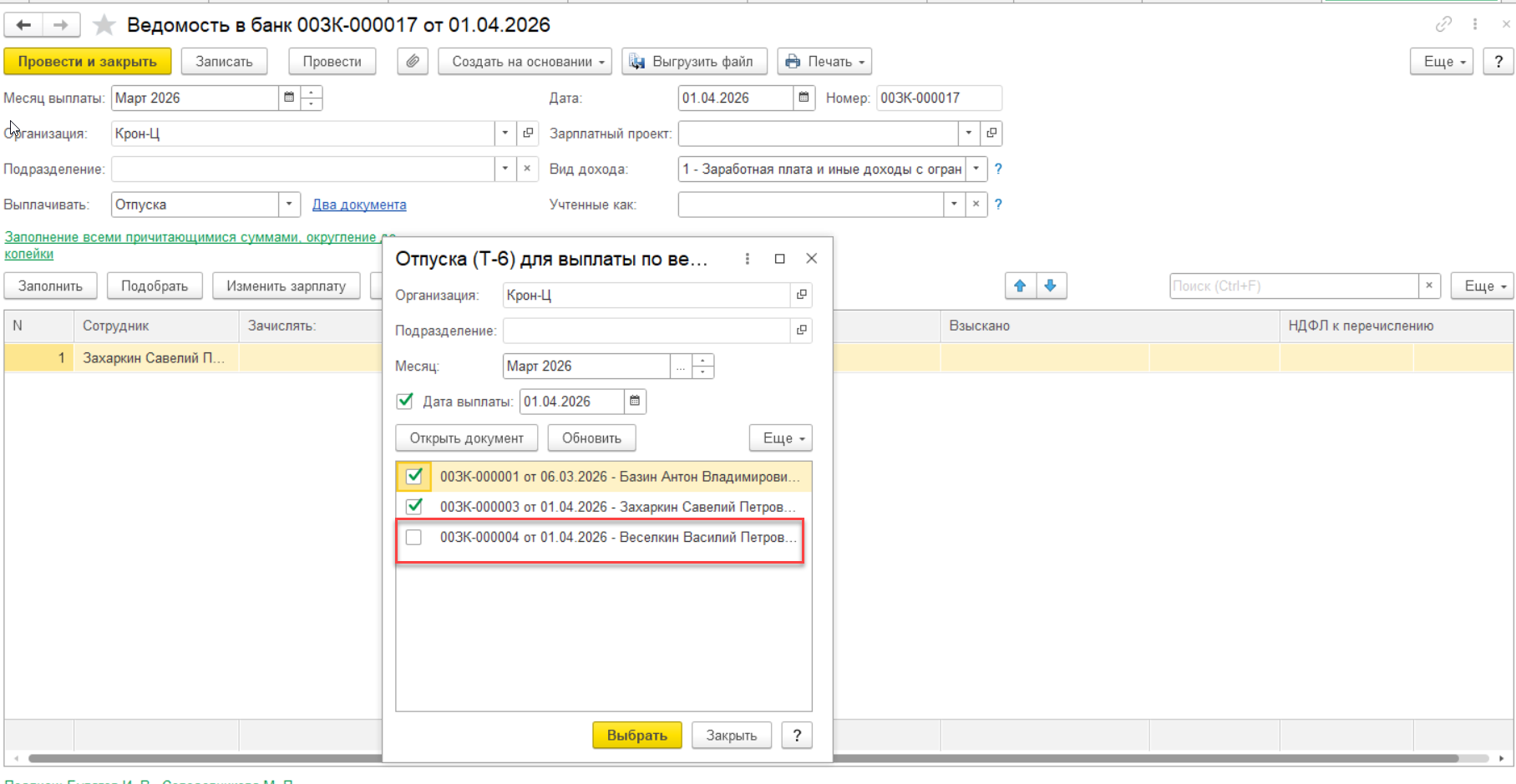Open the Организация Крон-Ц record in main form
This screenshot has width=1516, height=784.
pyautogui.click(x=528, y=133)
